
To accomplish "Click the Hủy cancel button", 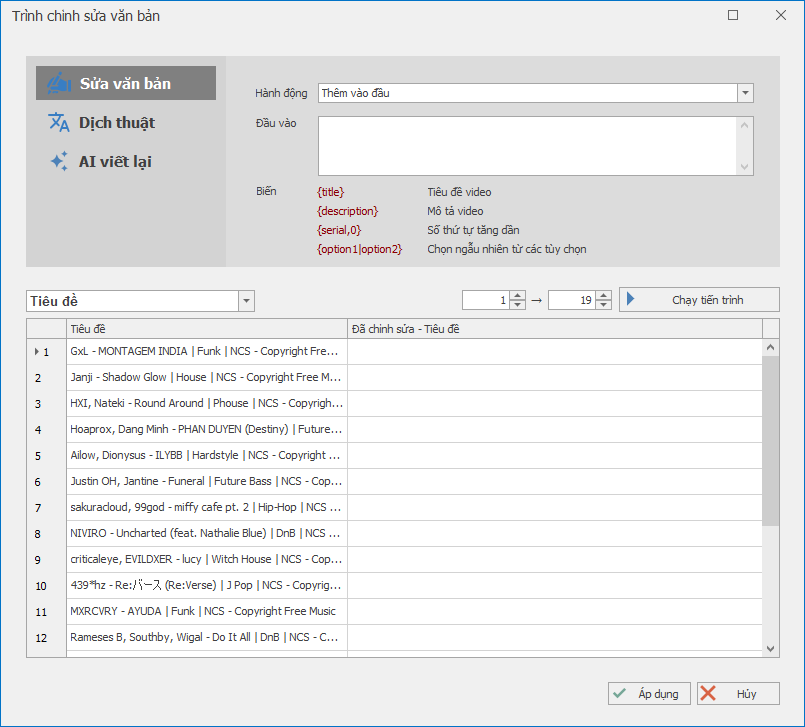I will 737,694.
